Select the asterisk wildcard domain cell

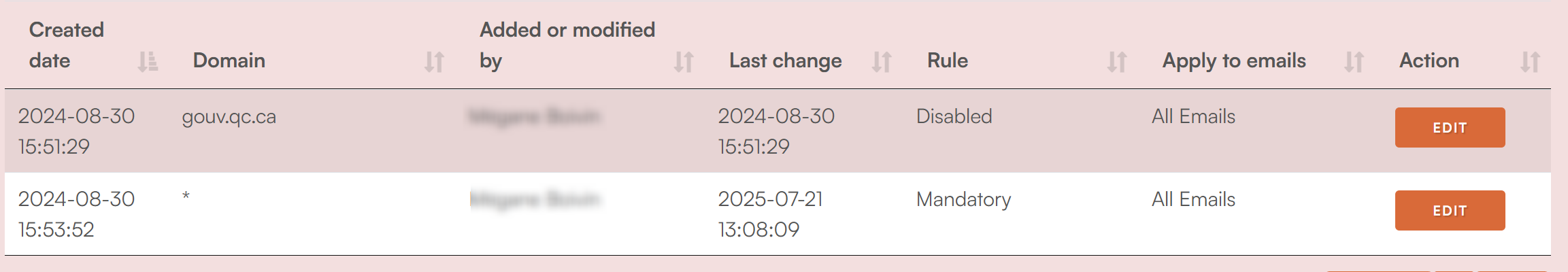click(186, 197)
